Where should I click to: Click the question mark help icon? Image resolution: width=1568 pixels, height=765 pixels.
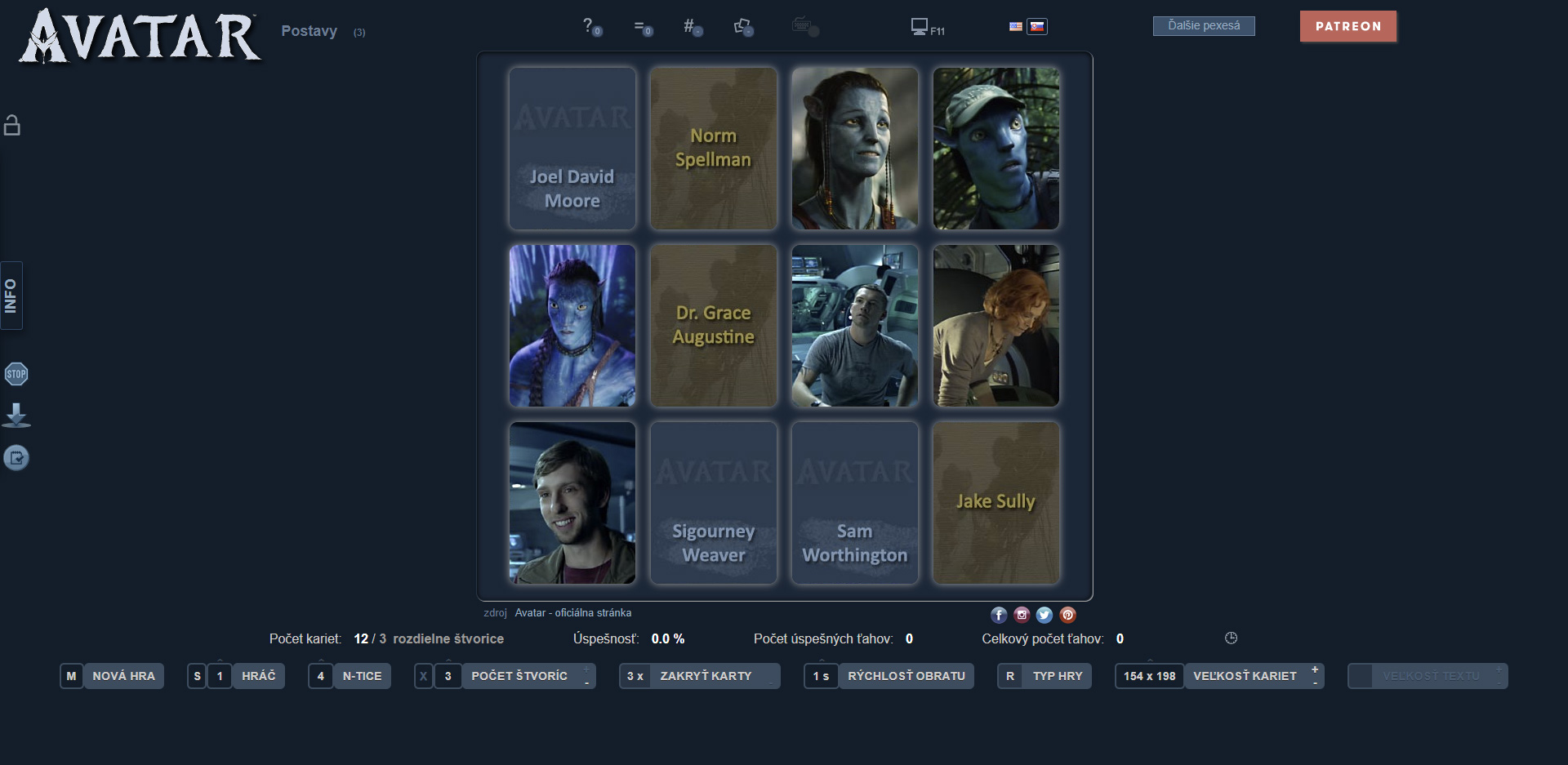tap(591, 27)
